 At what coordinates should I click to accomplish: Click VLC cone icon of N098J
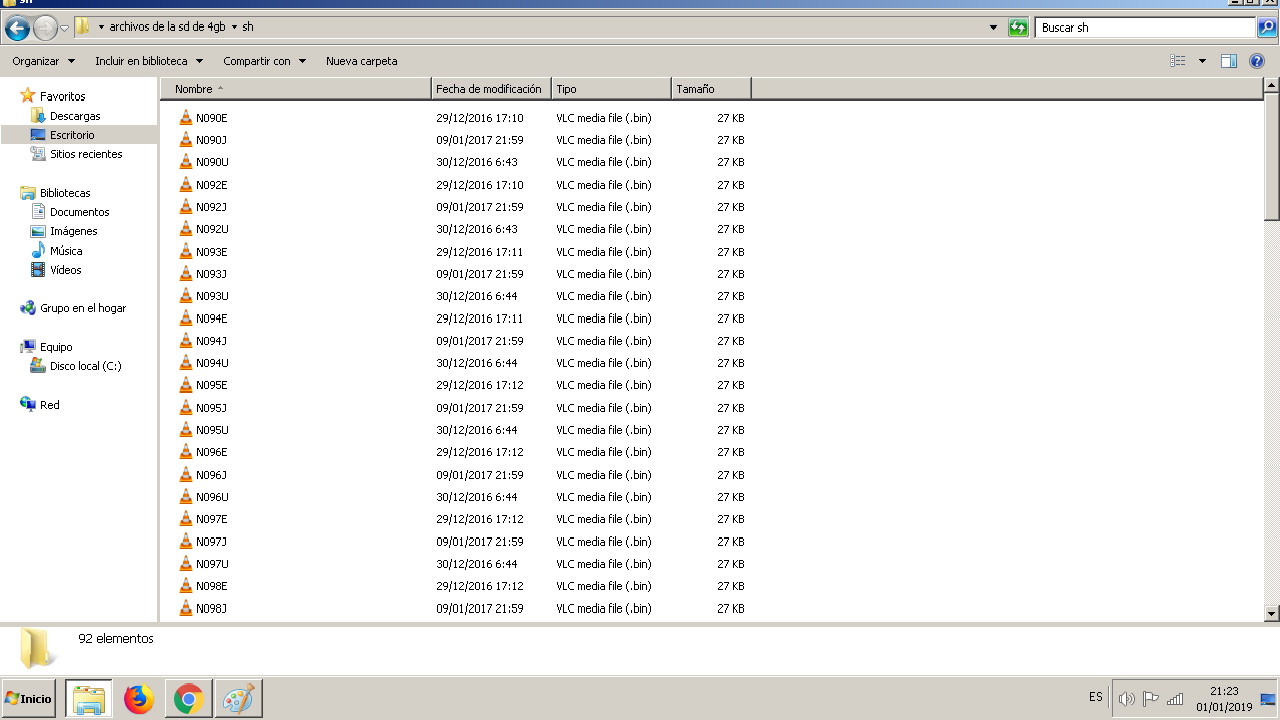(185, 608)
